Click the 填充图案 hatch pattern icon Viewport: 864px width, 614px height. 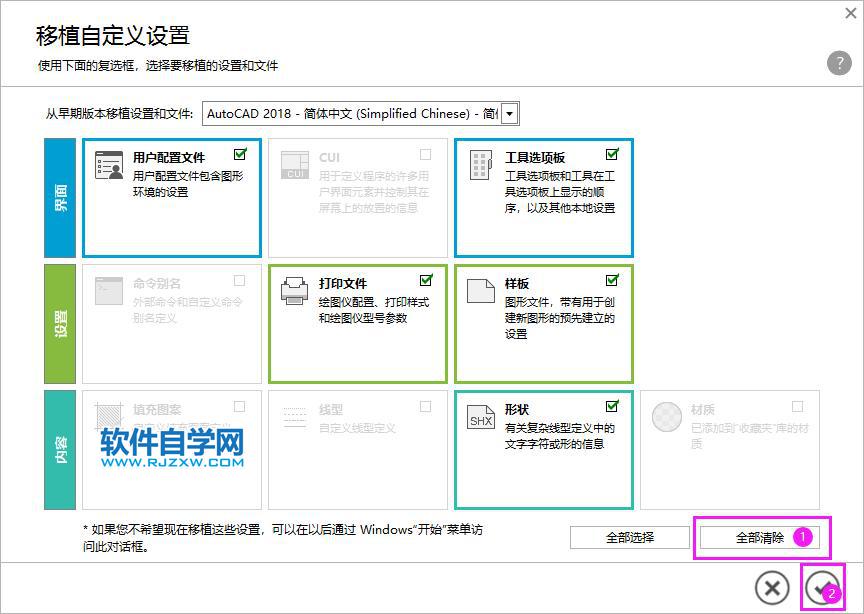[x=107, y=415]
